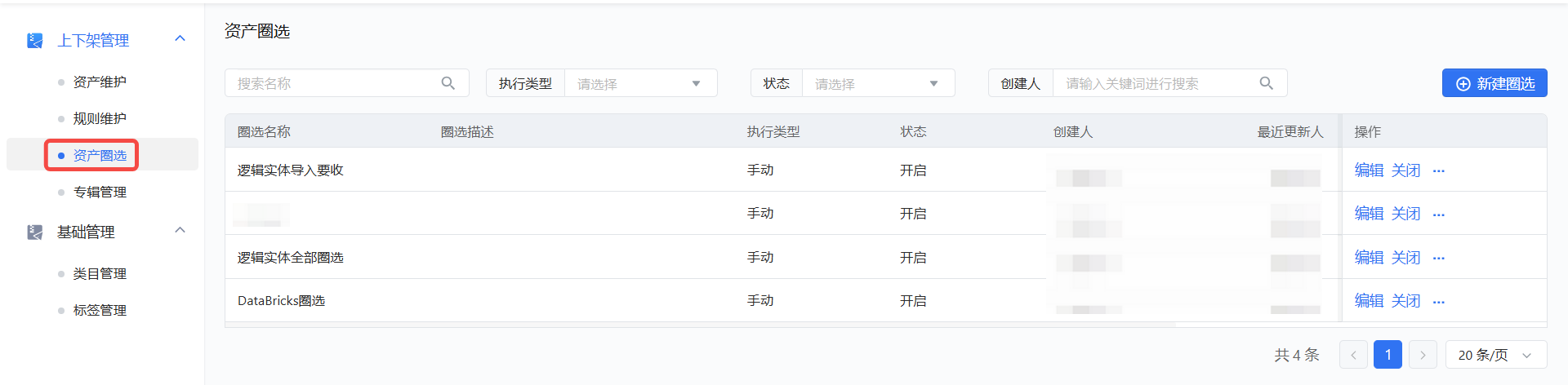Click the 新建圈选 button
This screenshot has width=1568, height=385.
(x=1494, y=83)
